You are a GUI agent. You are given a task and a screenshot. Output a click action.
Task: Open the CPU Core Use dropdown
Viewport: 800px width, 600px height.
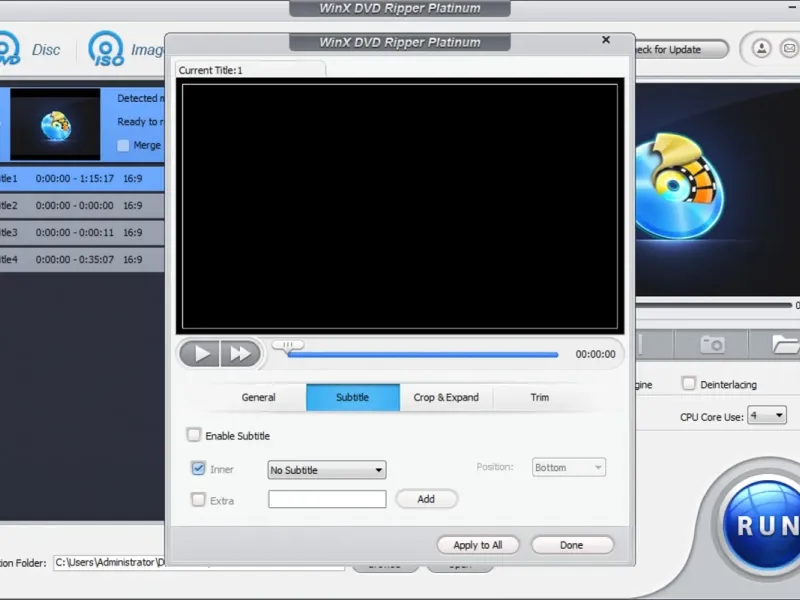coord(766,415)
